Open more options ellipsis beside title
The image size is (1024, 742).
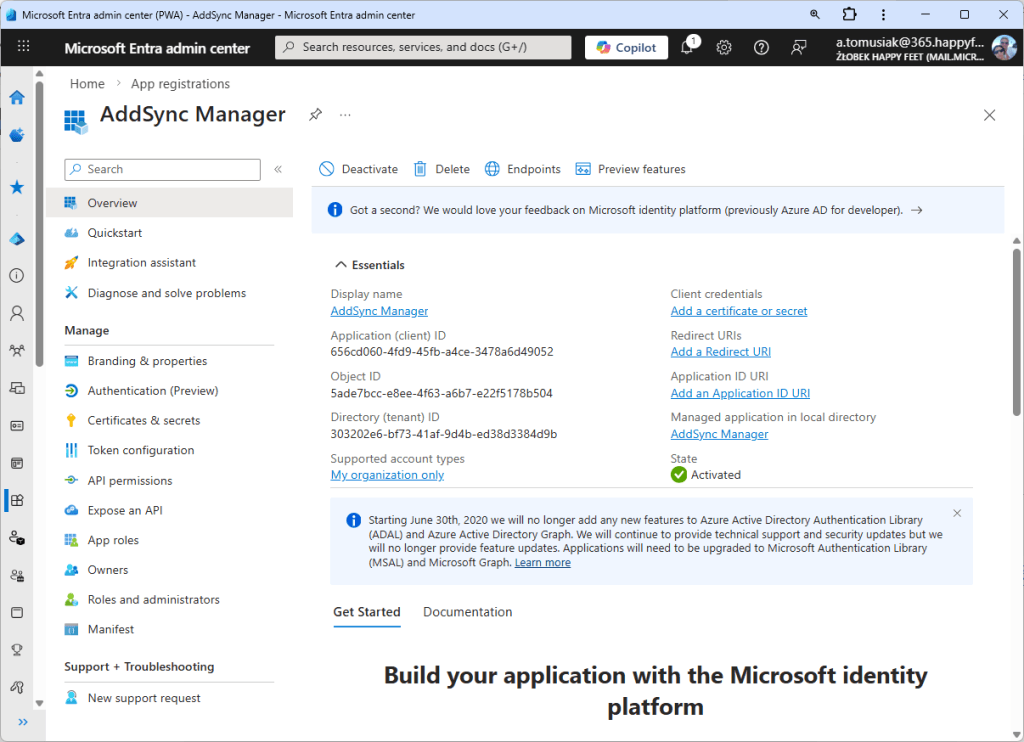345,115
